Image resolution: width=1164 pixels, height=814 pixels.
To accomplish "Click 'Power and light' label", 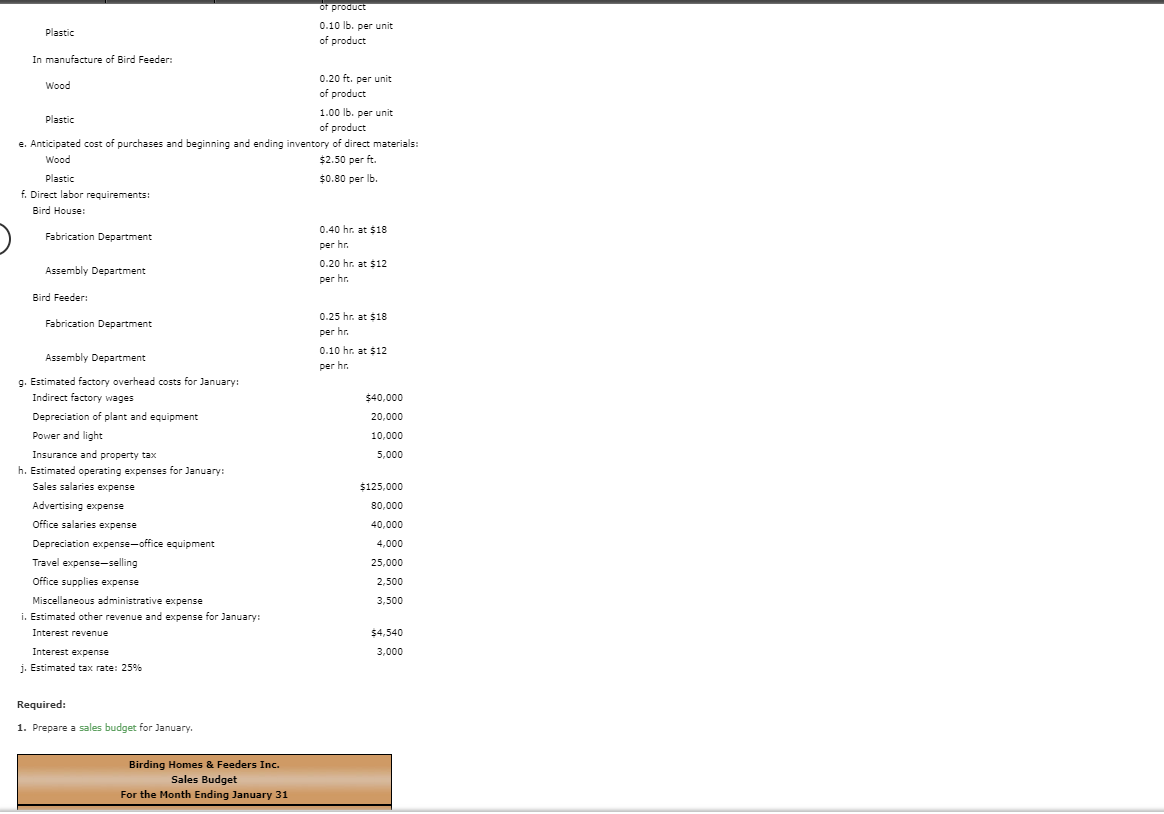I will [x=68, y=436].
